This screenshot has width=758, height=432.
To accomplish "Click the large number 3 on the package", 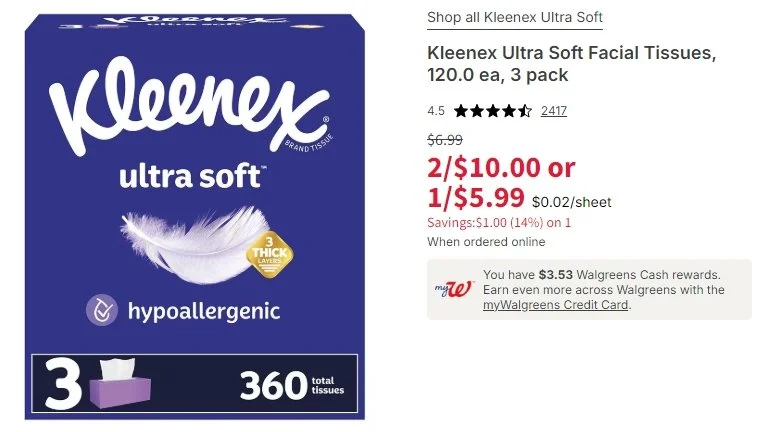I will click(x=63, y=385).
